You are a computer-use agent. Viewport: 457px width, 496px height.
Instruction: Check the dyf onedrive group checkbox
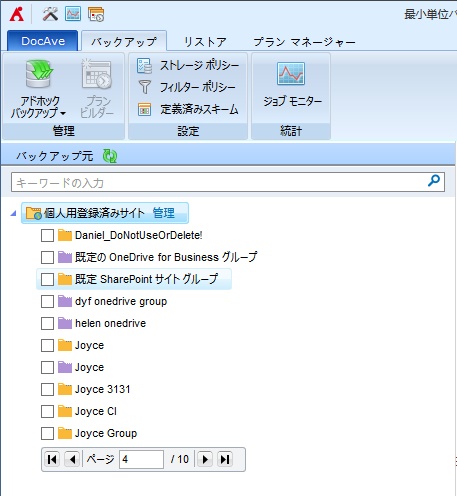(x=47, y=301)
